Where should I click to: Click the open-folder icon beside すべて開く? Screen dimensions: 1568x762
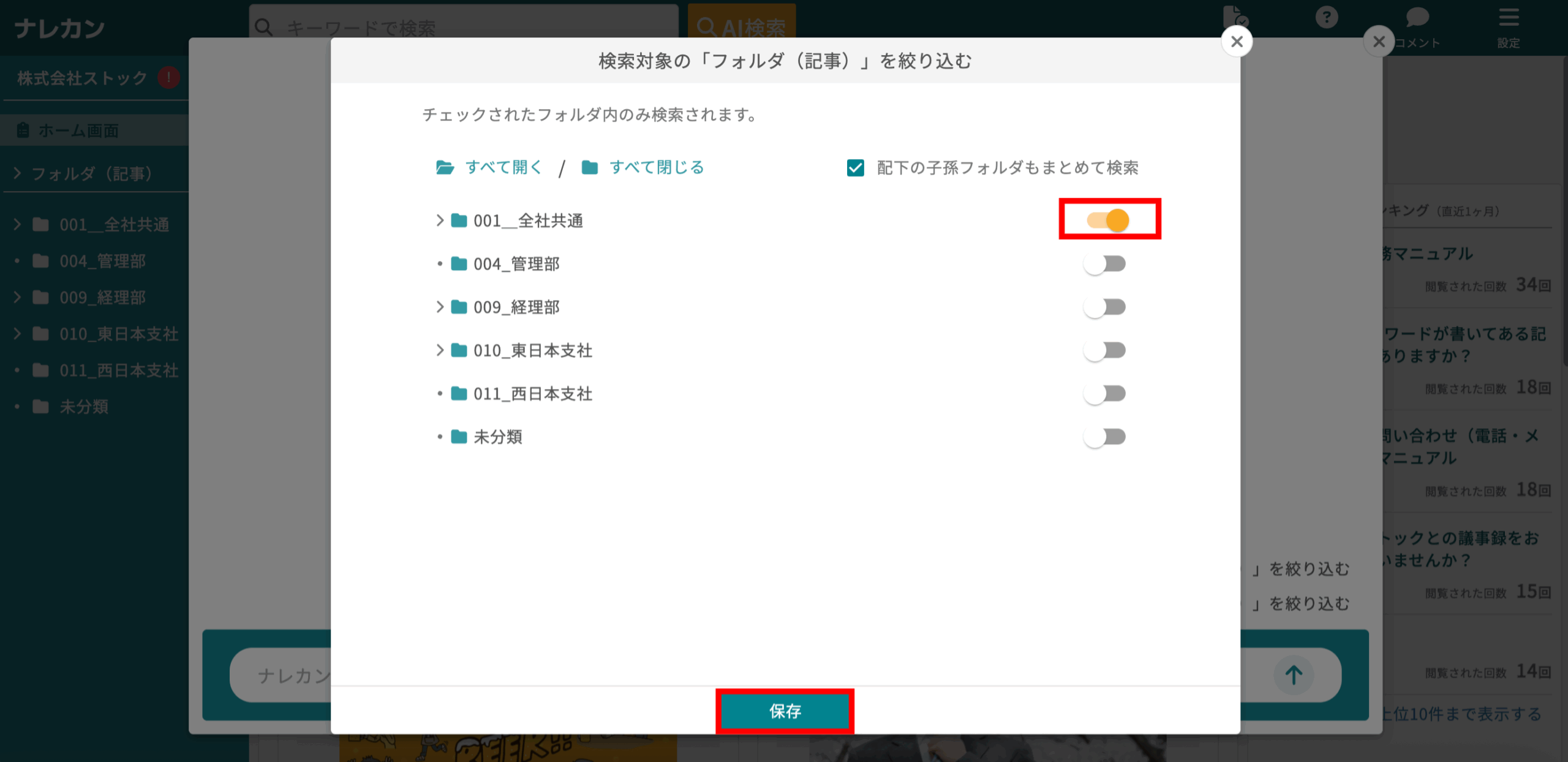click(x=445, y=167)
